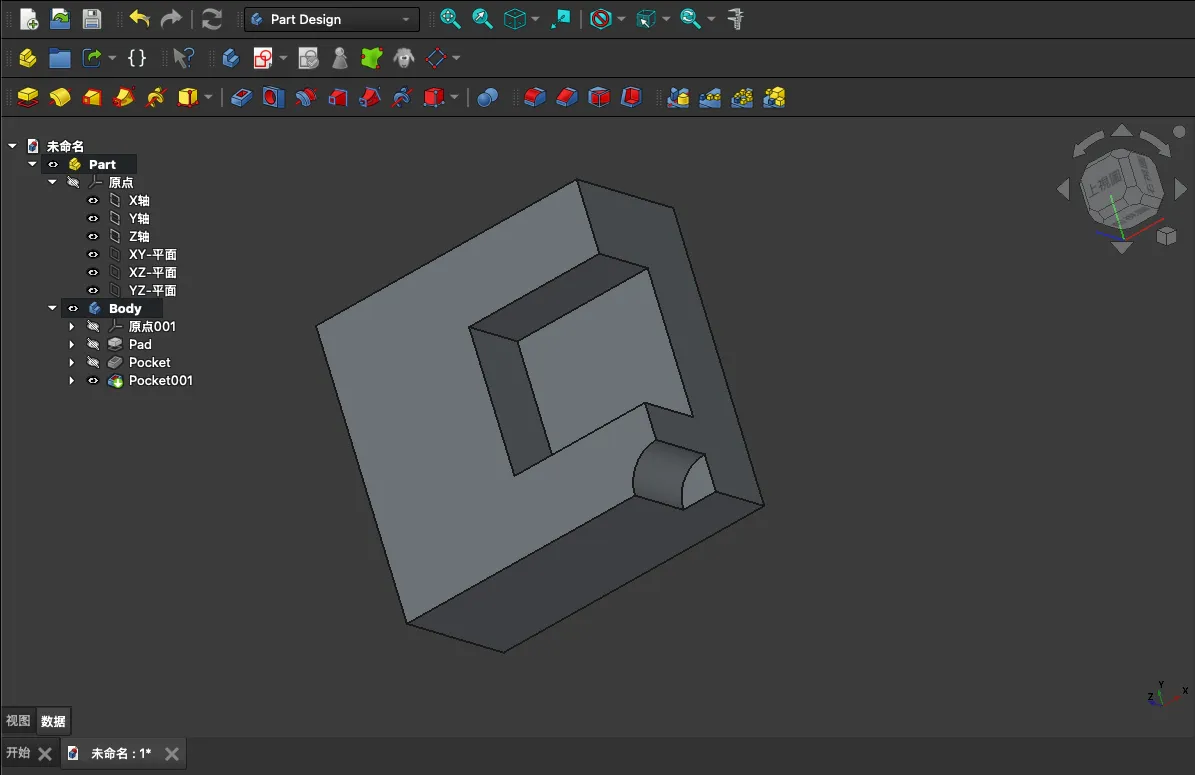Click Fit all zoom icon

451,19
